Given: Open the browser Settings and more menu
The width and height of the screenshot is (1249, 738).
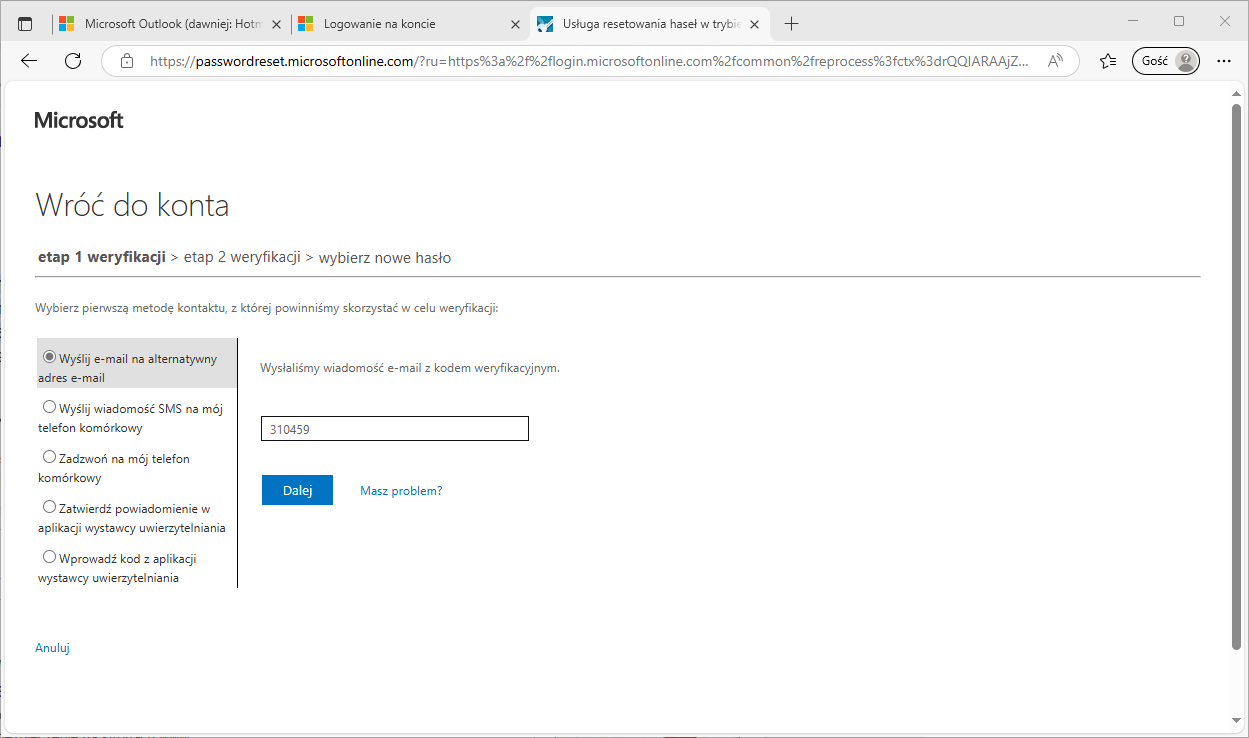Looking at the screenshot, I should [1224, 61].
